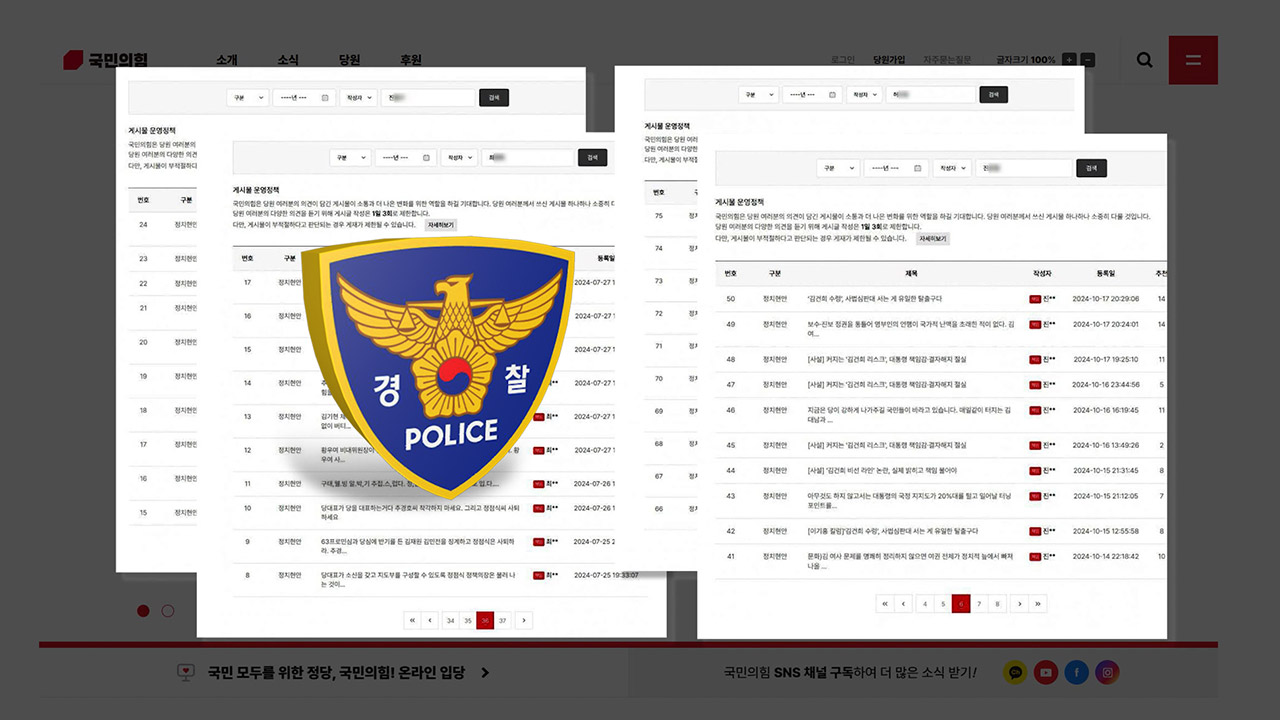Open the 작성자 author dropdown

(x=952, y=168)
